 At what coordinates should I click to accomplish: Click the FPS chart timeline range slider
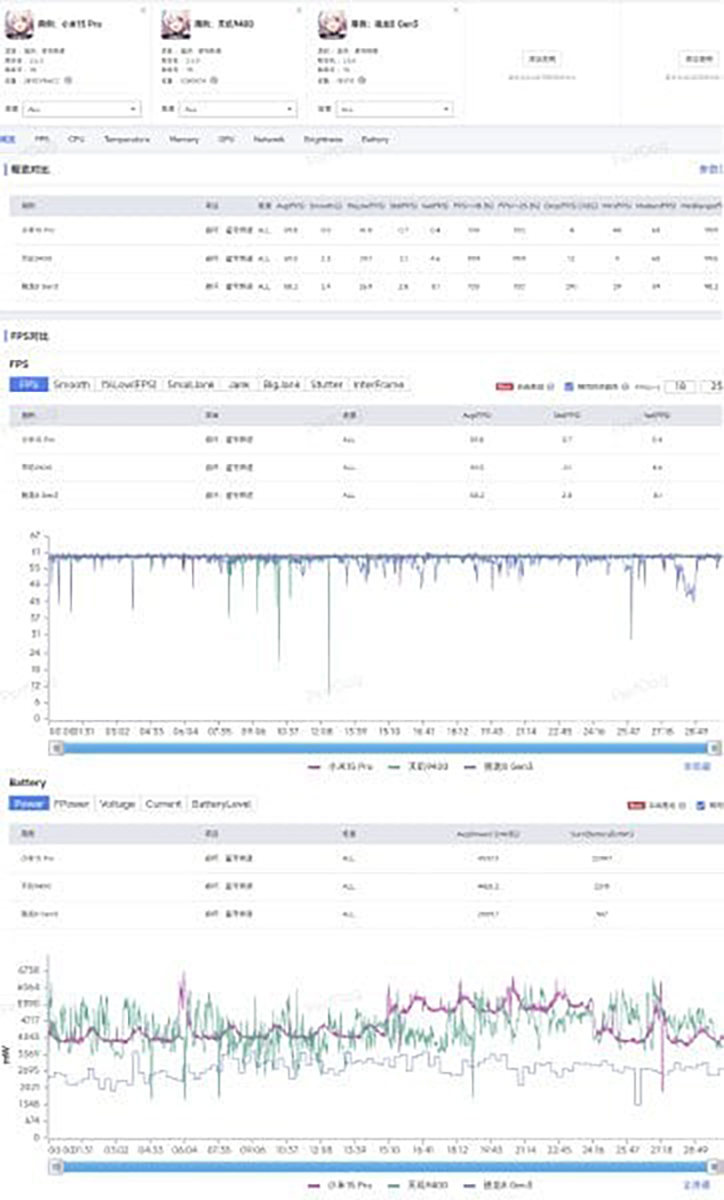click(x=384, y=747)
